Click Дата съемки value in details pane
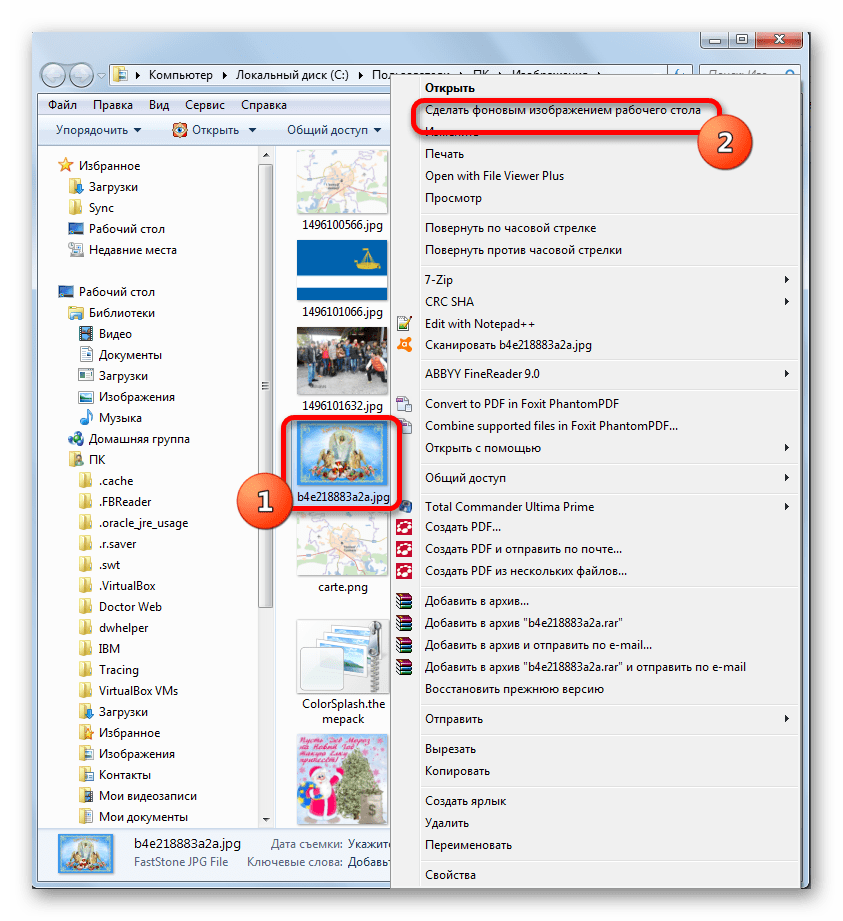 (x=369, y=844)
